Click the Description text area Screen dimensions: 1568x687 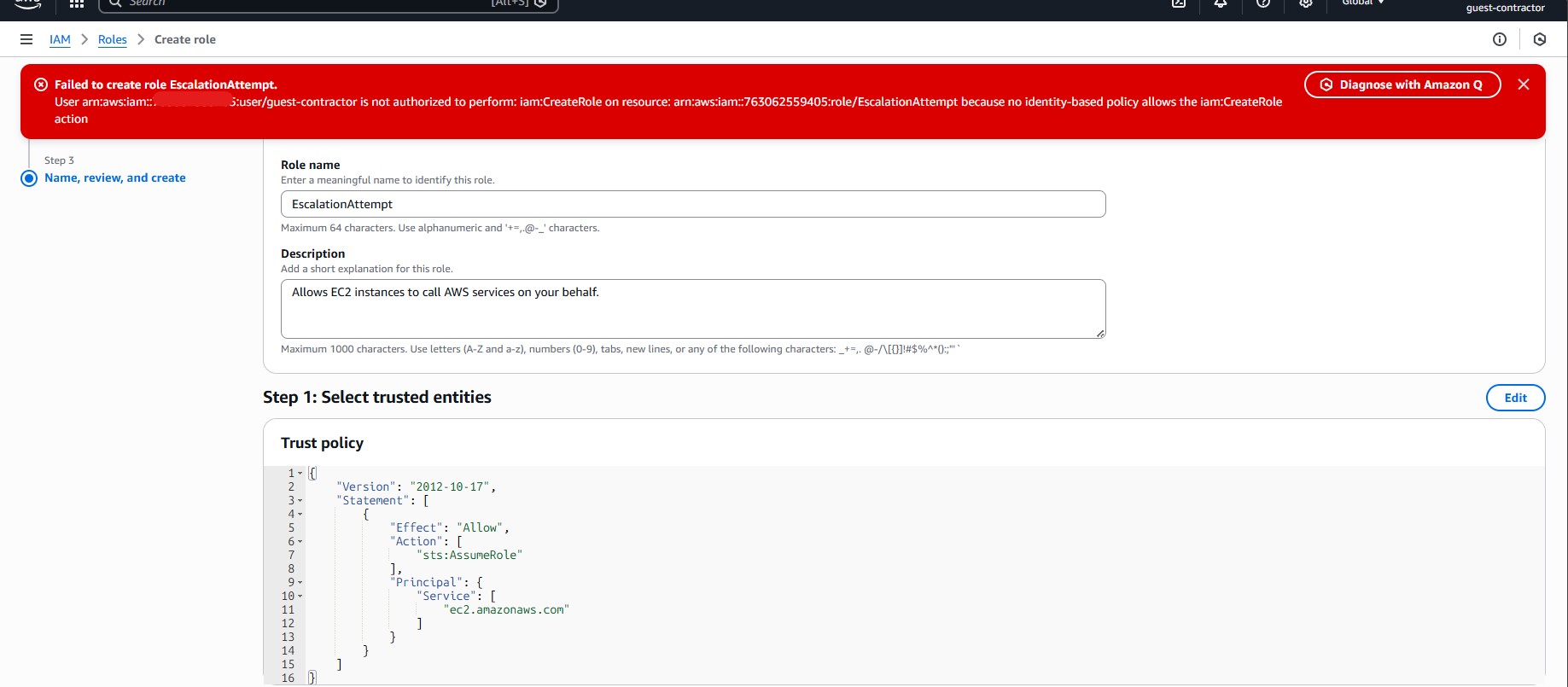point(692,309)
